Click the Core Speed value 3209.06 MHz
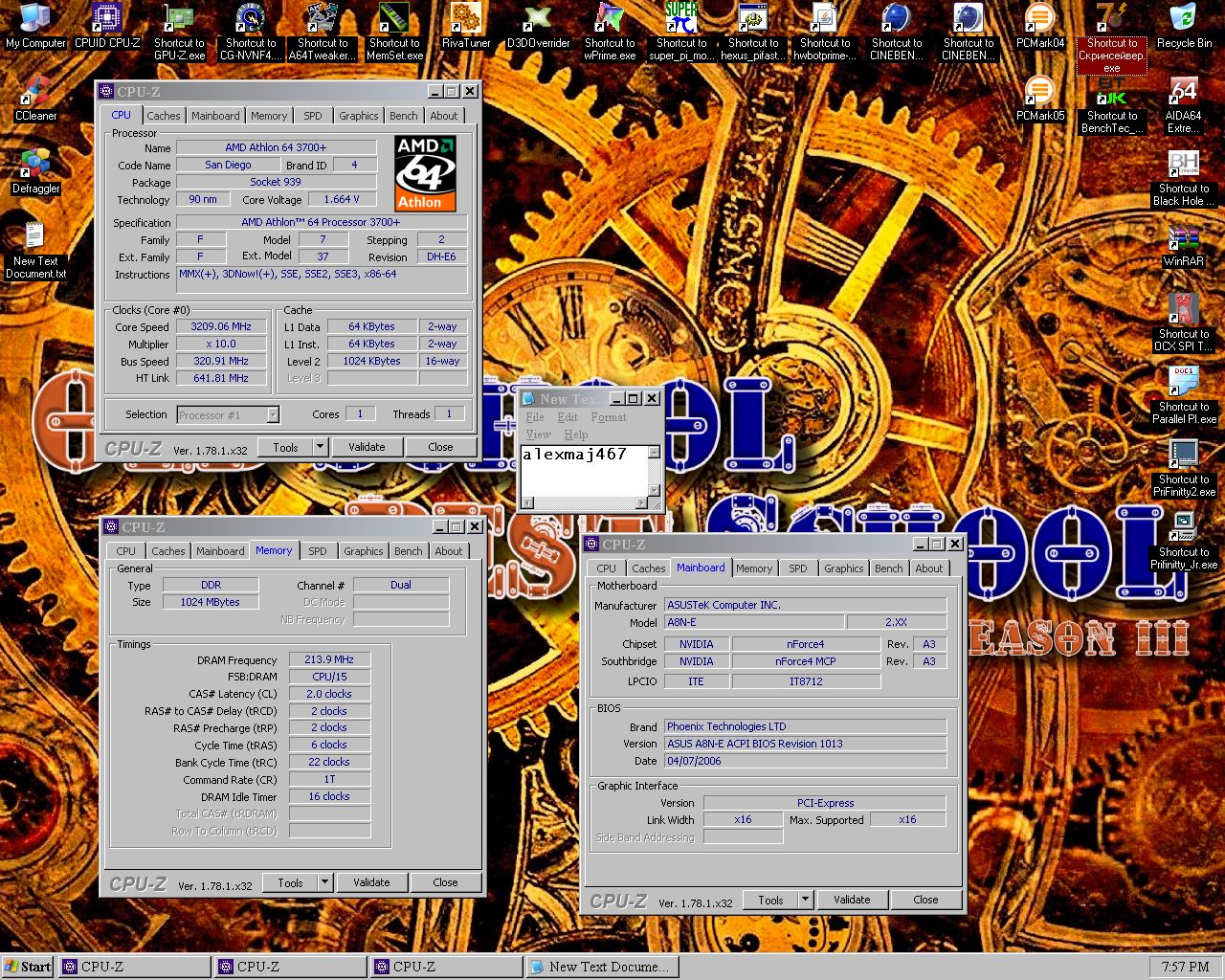 221,326
